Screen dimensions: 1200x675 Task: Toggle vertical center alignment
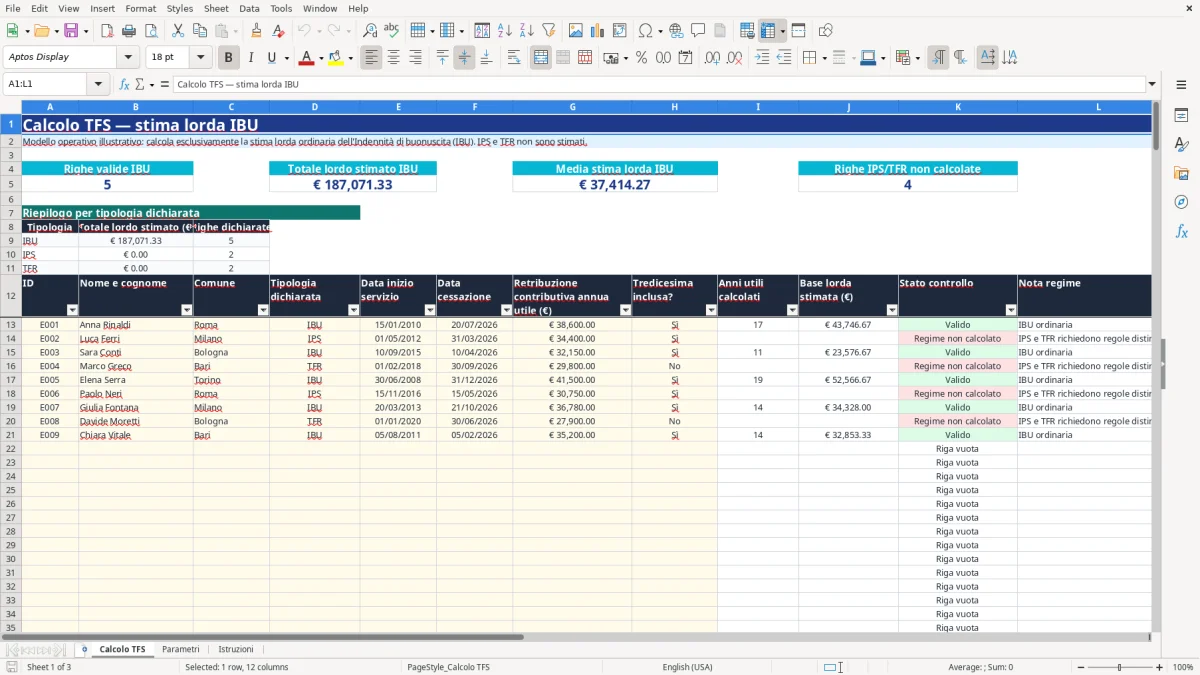click(x=464, y=58)
